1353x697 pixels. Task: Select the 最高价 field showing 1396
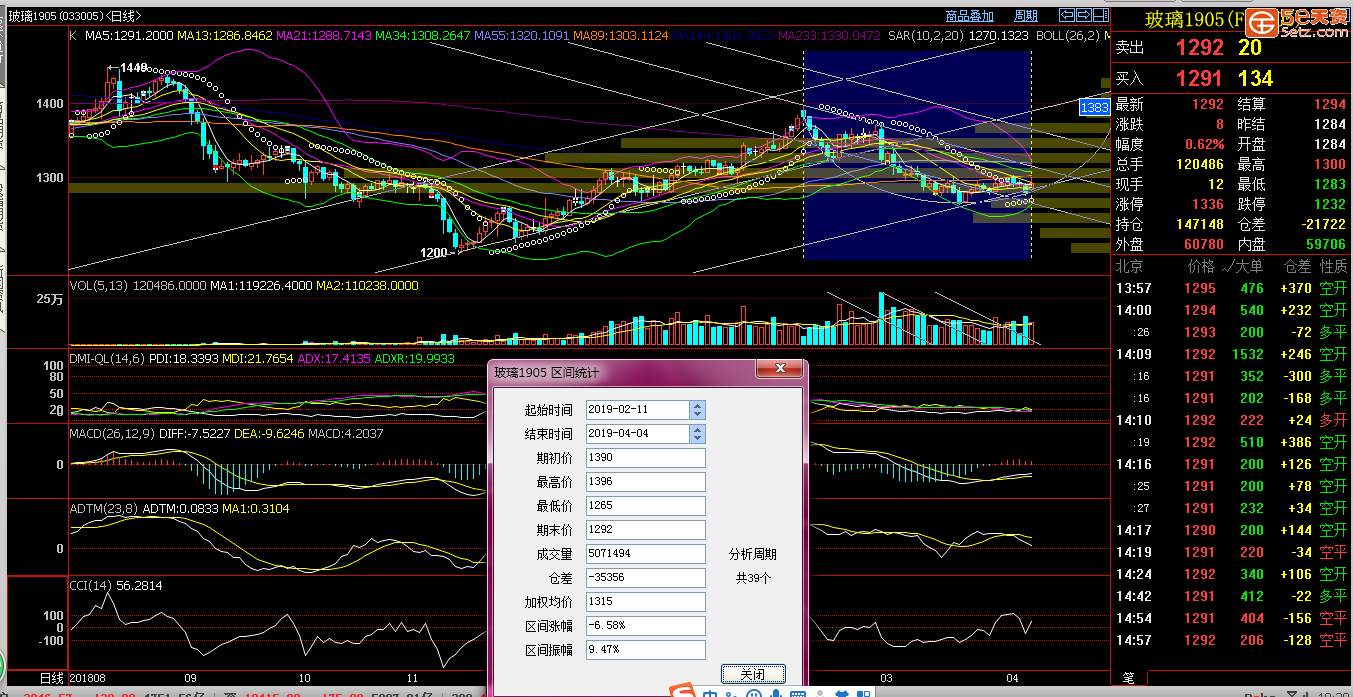[645, 482]
